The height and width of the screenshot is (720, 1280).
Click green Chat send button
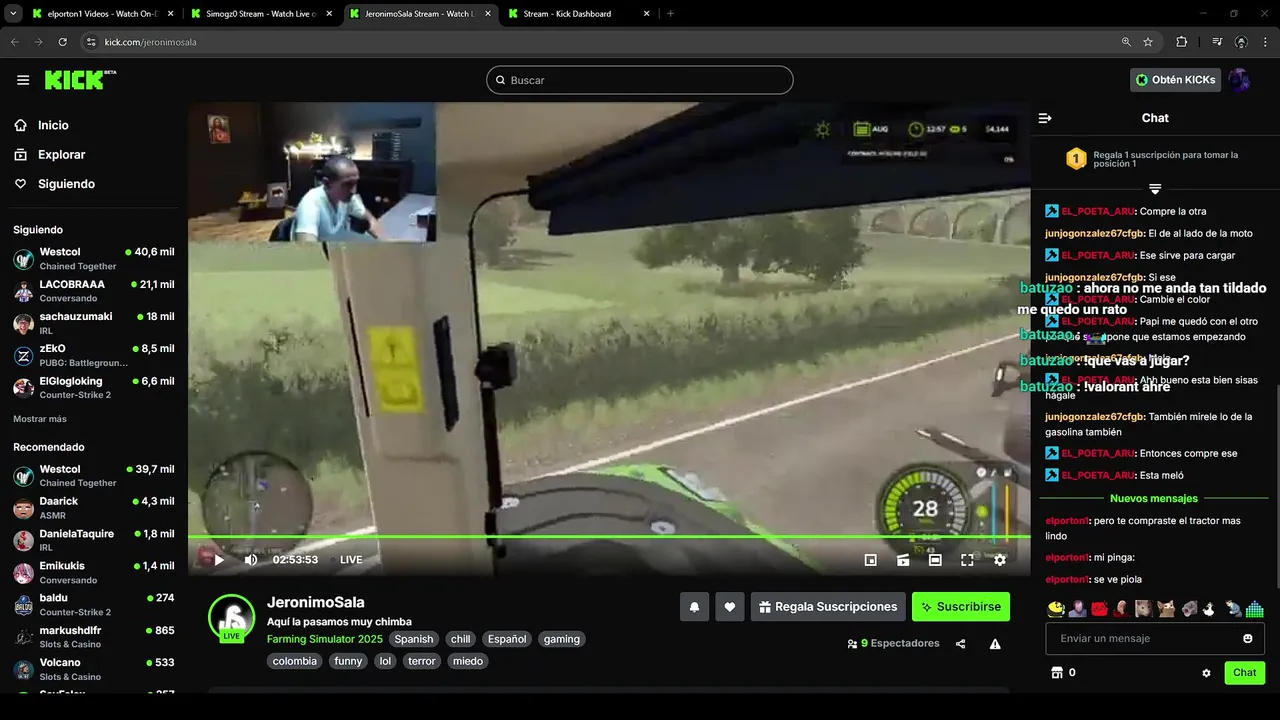point(1244,673)
